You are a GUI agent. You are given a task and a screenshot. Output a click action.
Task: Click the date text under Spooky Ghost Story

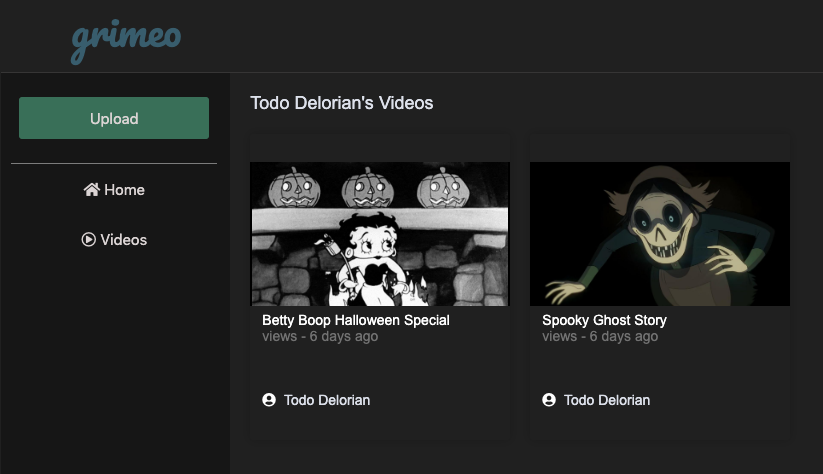pos(600,337)
